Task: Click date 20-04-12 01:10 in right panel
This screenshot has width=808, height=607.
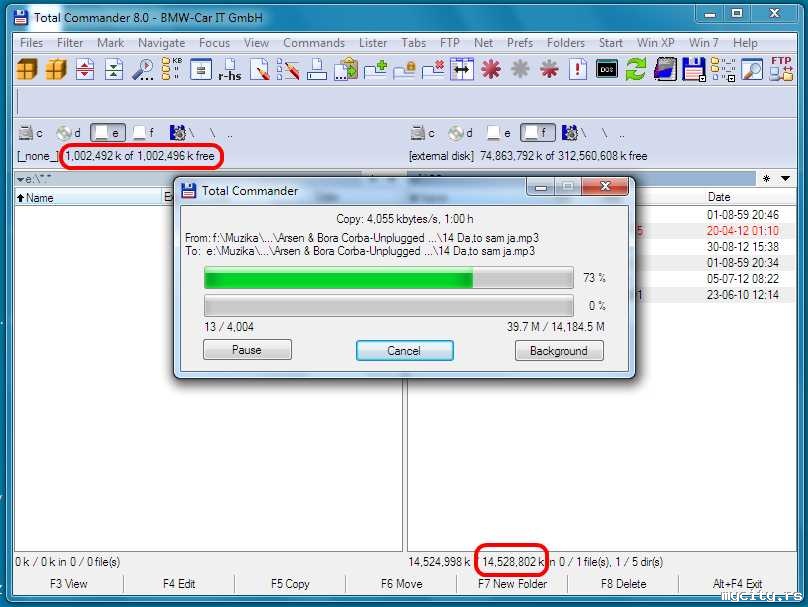Action: [x=743, y=230]
